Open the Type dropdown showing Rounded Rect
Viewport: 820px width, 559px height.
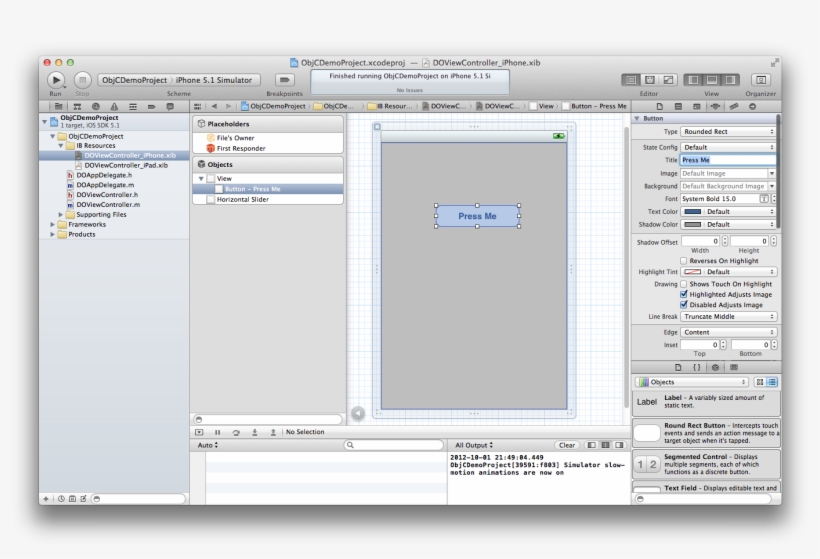728,132
